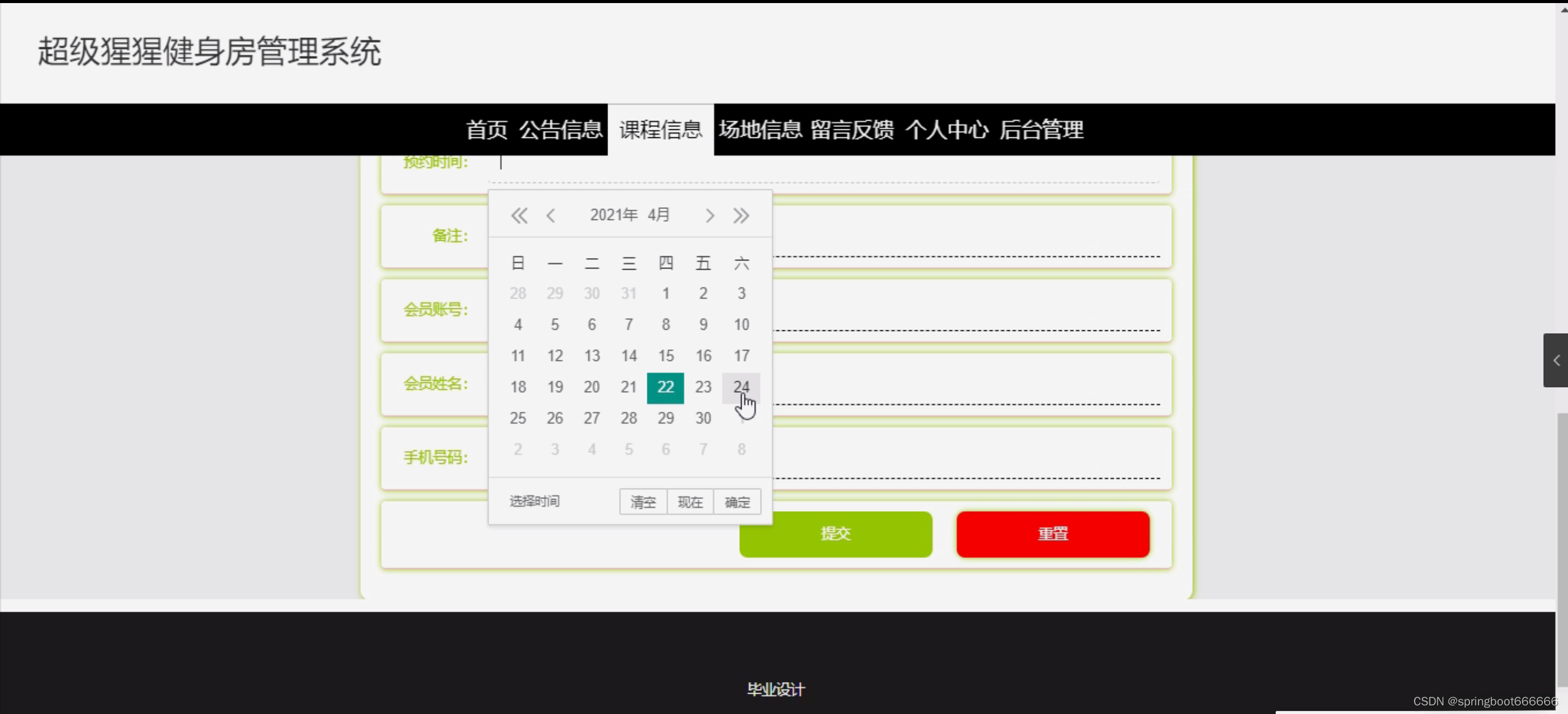Select April 30 in the calendar
Viewport: 1568px width, 714px height.
(703, 418)
